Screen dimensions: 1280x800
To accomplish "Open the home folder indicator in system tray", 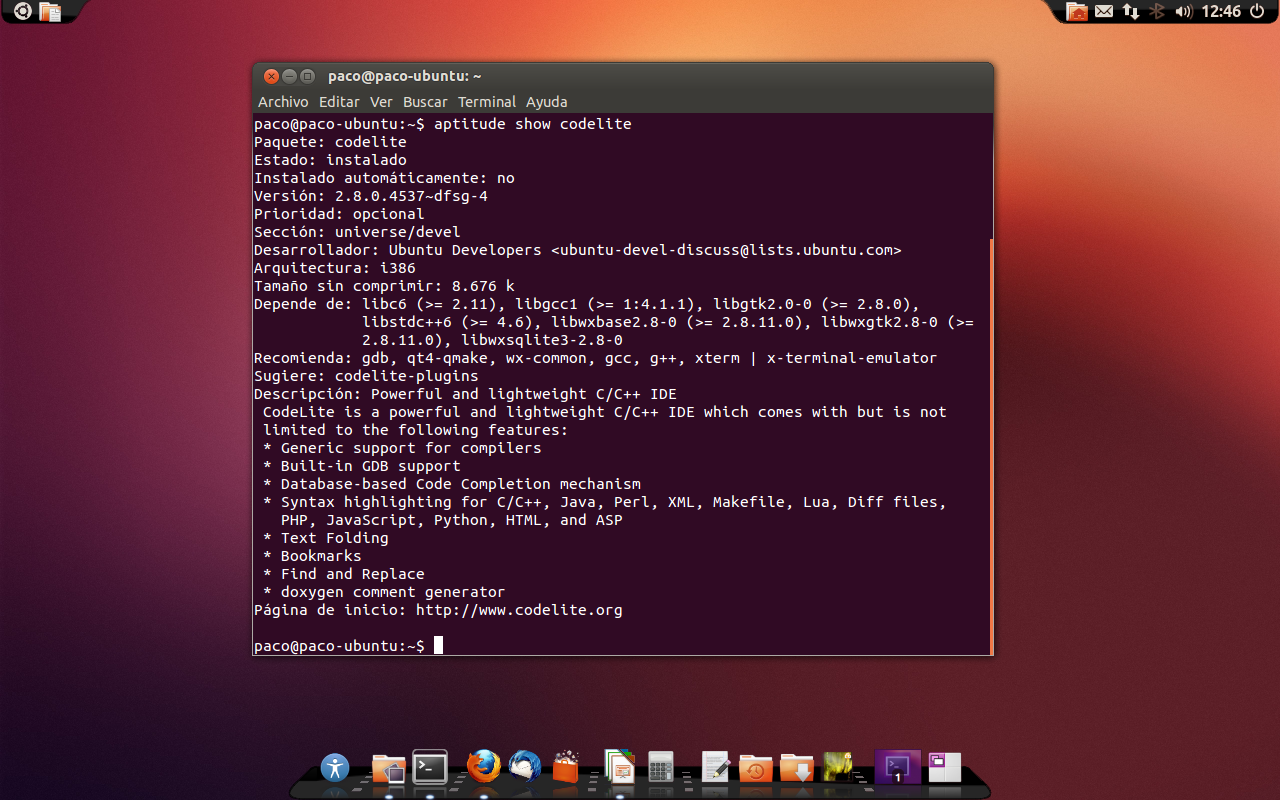I will click(x=1077, y=12).
